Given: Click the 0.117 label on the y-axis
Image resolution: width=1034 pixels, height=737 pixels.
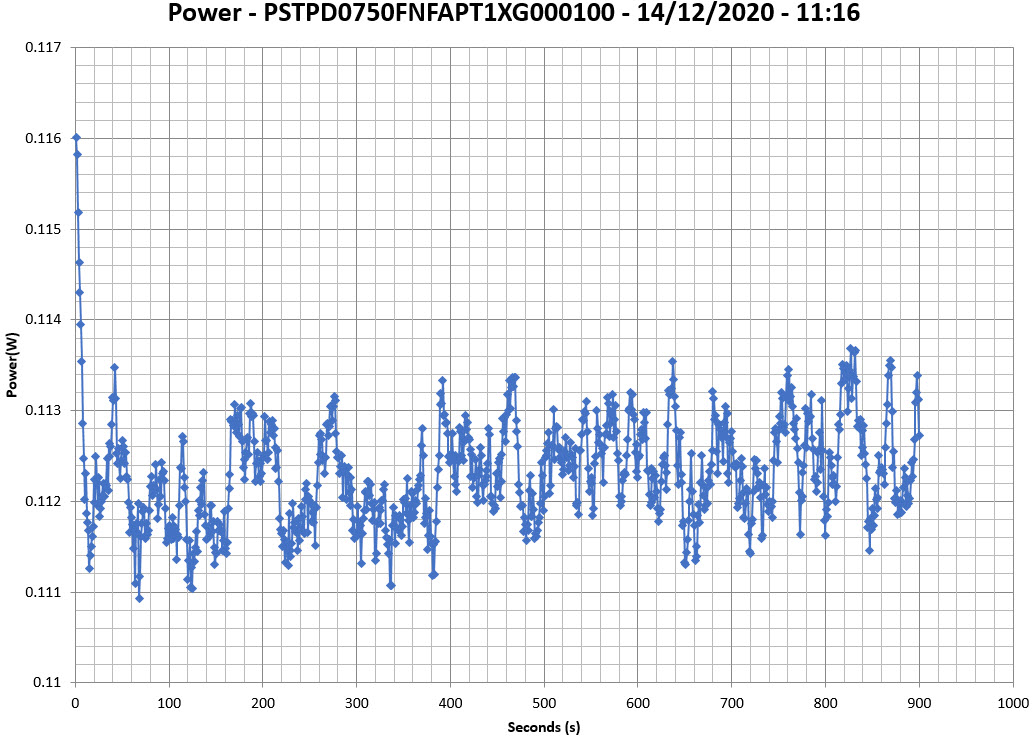Looking at the screenshot, I should [46, 48].
